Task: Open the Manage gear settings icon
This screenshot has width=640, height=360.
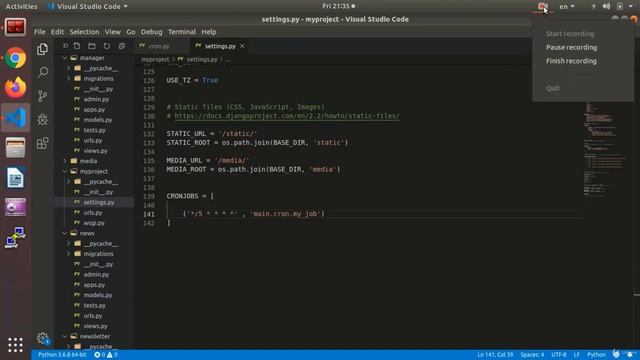Action: click(x=42, y=338)
